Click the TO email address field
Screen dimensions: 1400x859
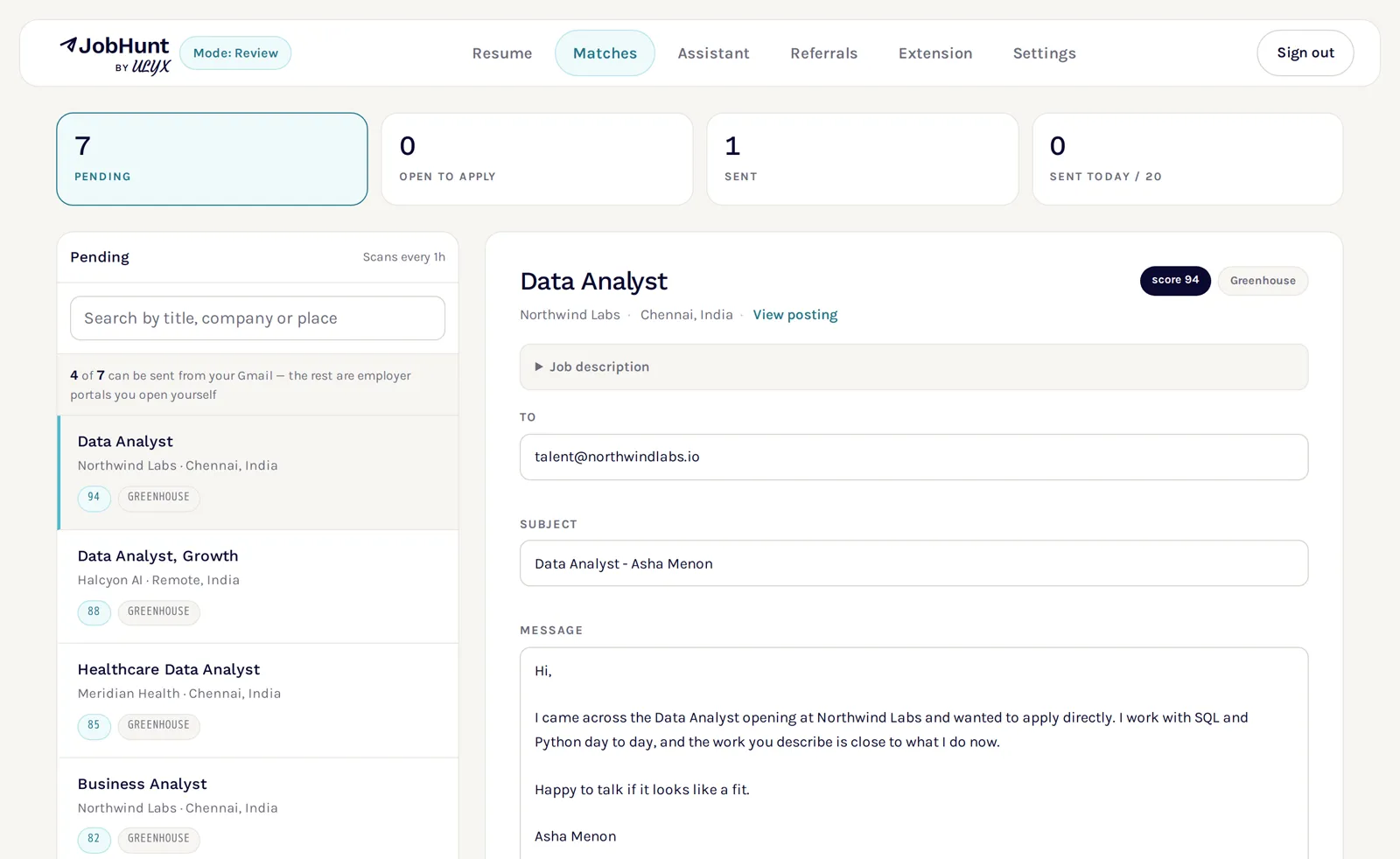913,457
